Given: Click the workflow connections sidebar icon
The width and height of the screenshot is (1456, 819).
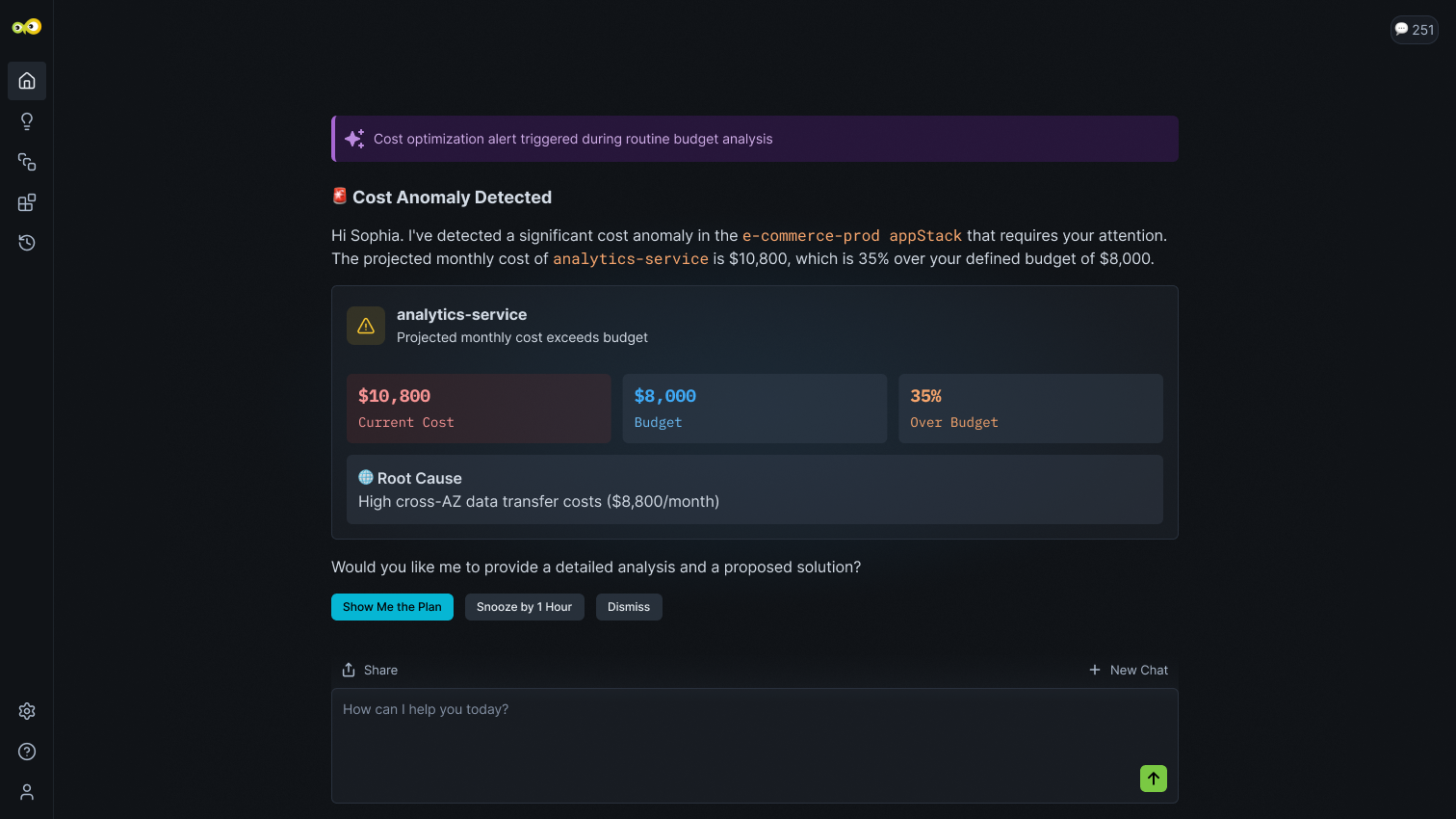Looking at the screenshot, I should (x=26, y=162).
